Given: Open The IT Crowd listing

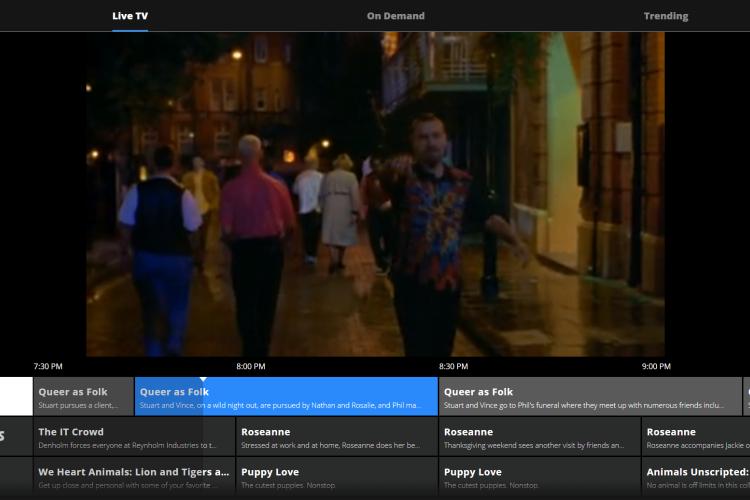Looking at the screenshot, I should coord(134,436).
